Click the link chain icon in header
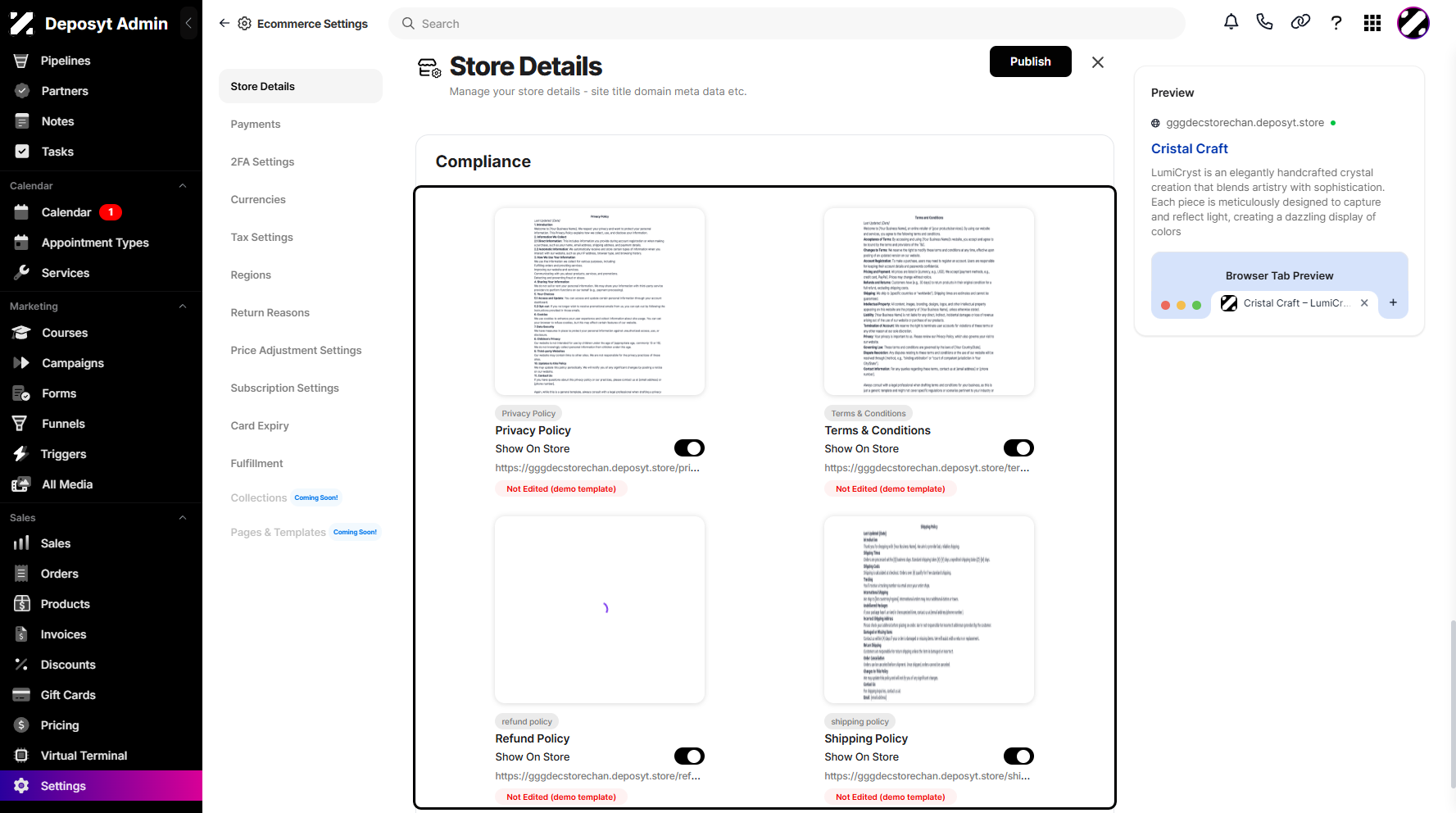The width and height of the screenshot is (1456, 813). coord(1300,23)
